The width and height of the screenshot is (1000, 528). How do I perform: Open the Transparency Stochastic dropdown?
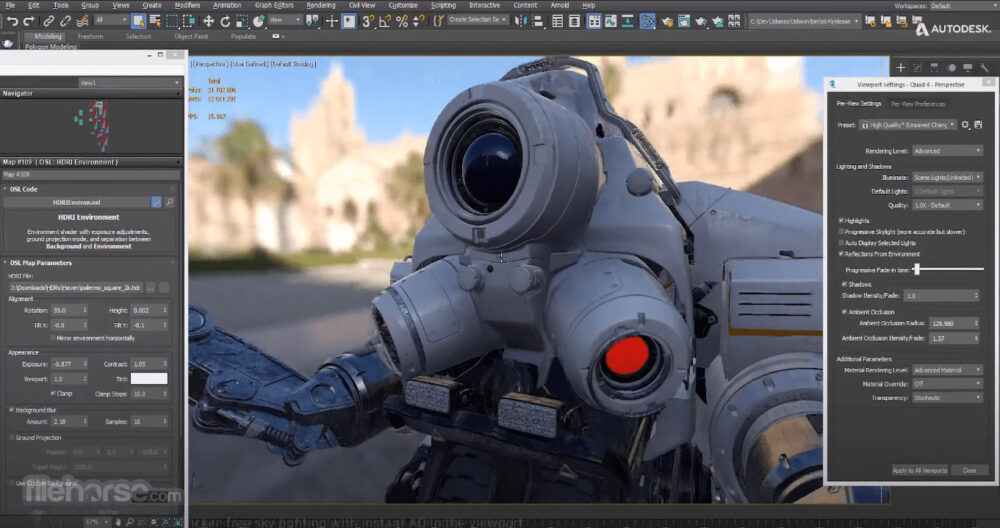(946, 397)
